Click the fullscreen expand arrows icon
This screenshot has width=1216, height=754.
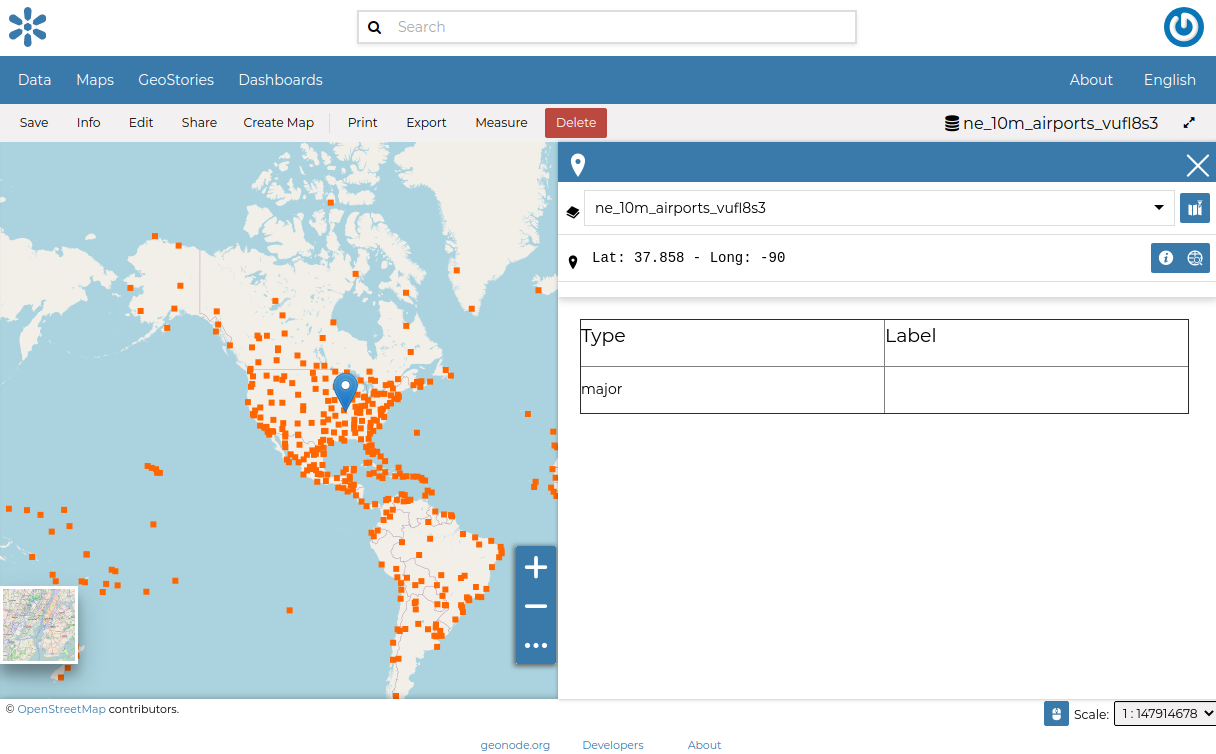coord(1189,122)
